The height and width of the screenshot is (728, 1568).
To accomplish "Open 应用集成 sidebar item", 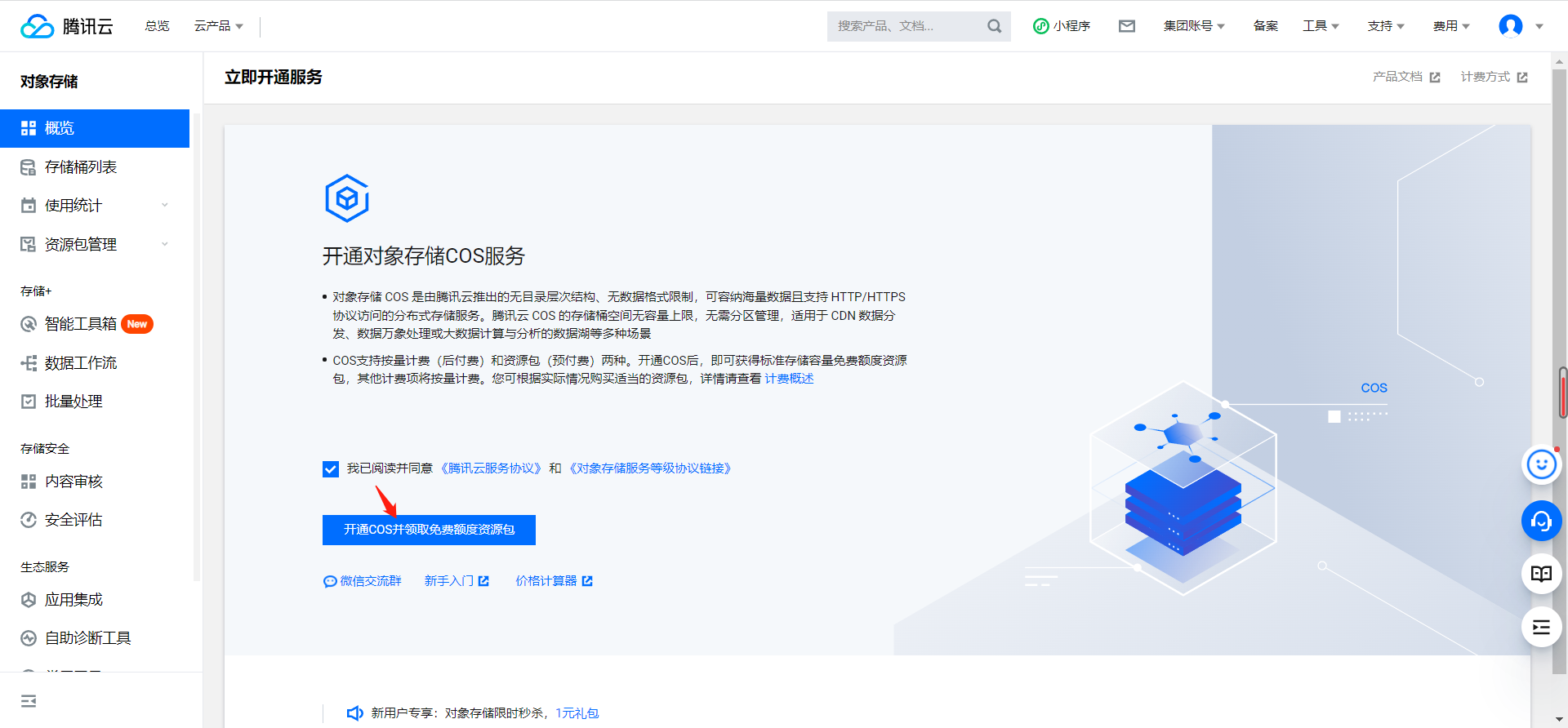I will 95,600.
